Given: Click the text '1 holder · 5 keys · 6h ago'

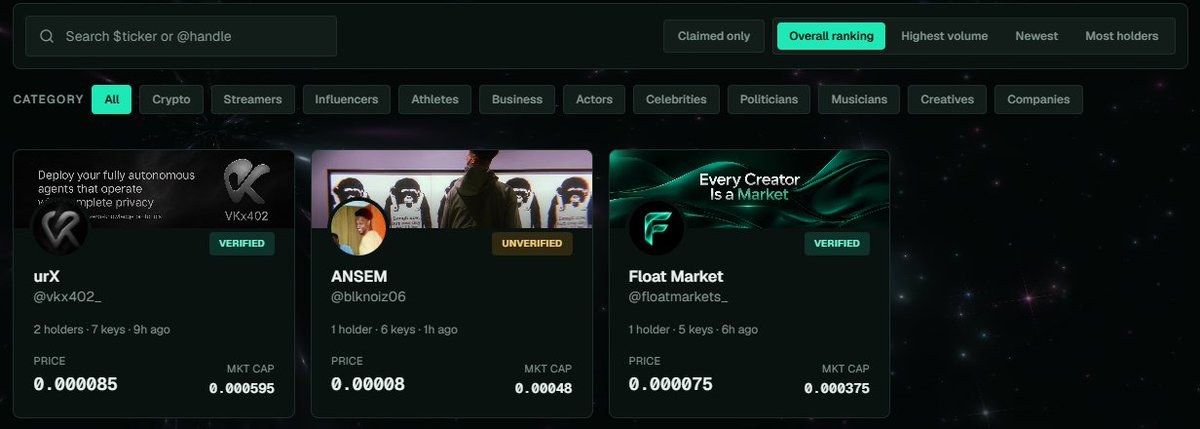Looking at the screenshot, I should point(693,329).
